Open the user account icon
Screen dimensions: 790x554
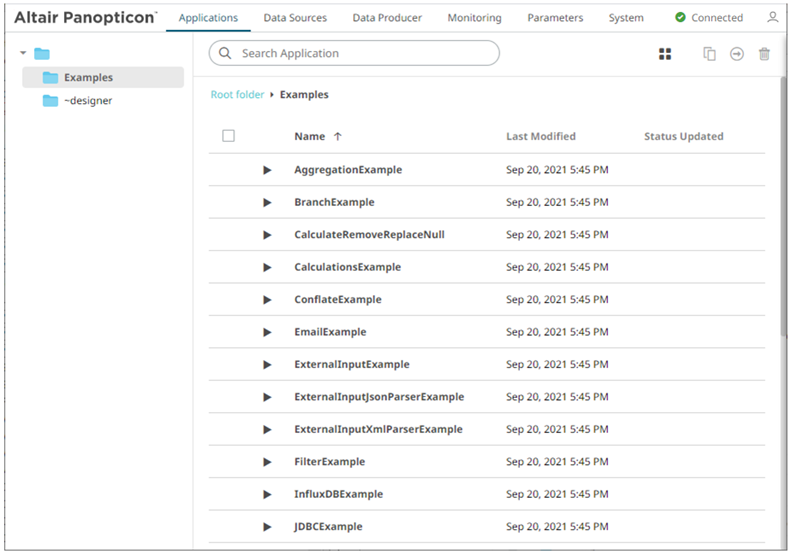[772, 18]
